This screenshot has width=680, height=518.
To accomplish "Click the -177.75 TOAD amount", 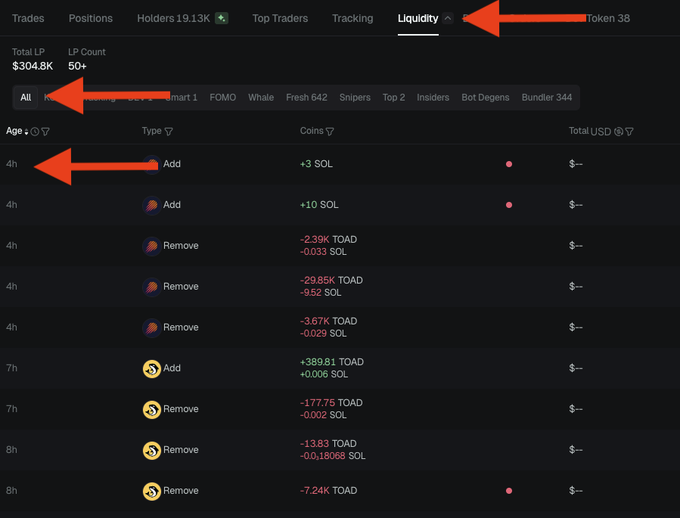I will pos(331,403).
